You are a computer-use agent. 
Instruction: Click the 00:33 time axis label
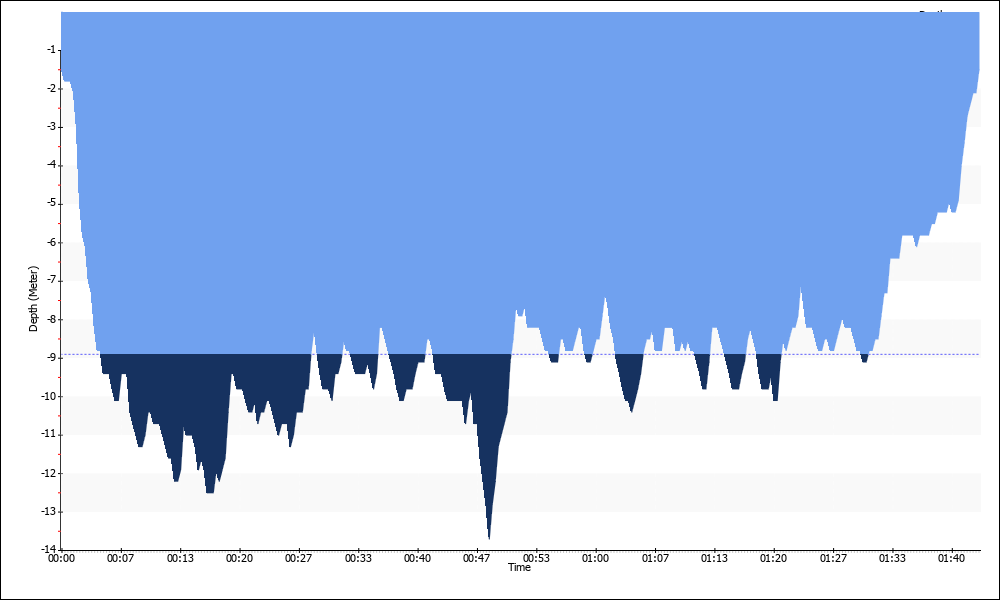pyautogui.click(x=358, y=559)
